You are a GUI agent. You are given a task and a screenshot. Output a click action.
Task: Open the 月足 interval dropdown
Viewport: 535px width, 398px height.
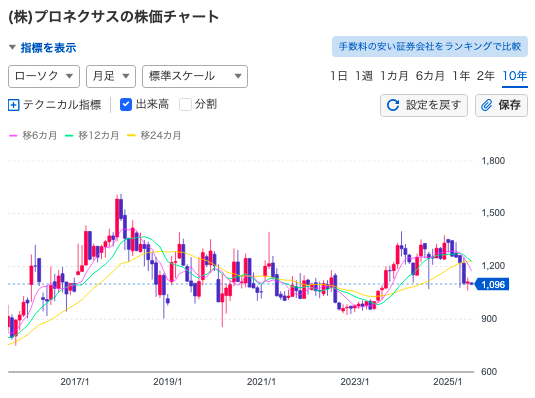(x=111, y=76)
